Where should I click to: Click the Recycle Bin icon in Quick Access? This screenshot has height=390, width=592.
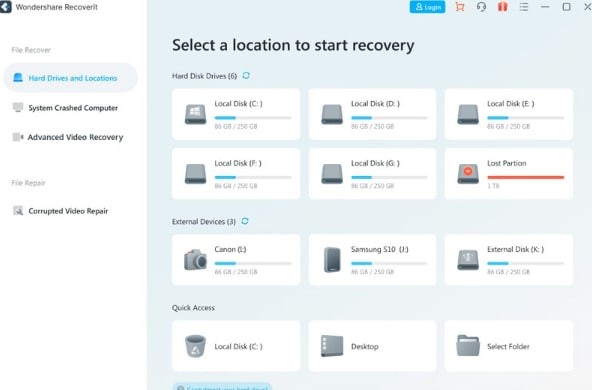coord(195,346)
